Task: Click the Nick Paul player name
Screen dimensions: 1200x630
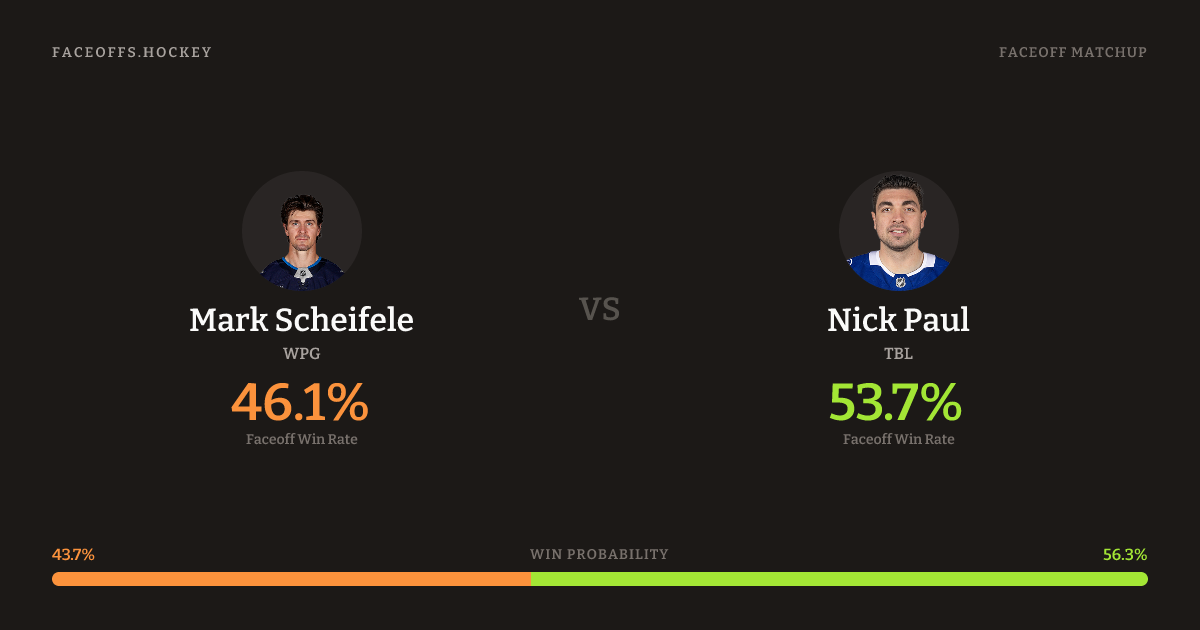Action: coord(898,320)
